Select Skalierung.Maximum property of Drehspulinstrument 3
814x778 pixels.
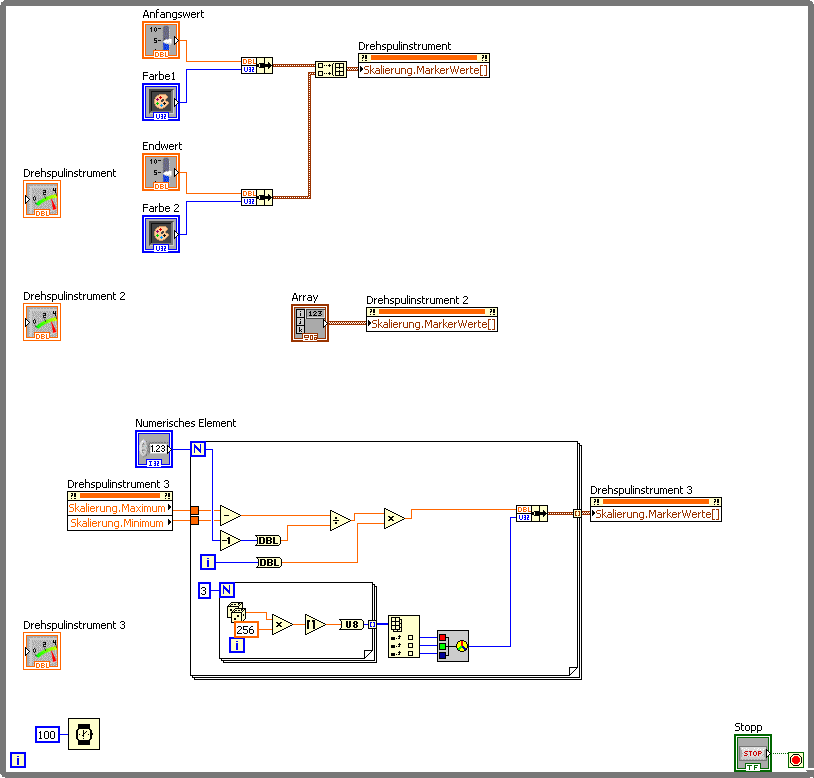120,508
